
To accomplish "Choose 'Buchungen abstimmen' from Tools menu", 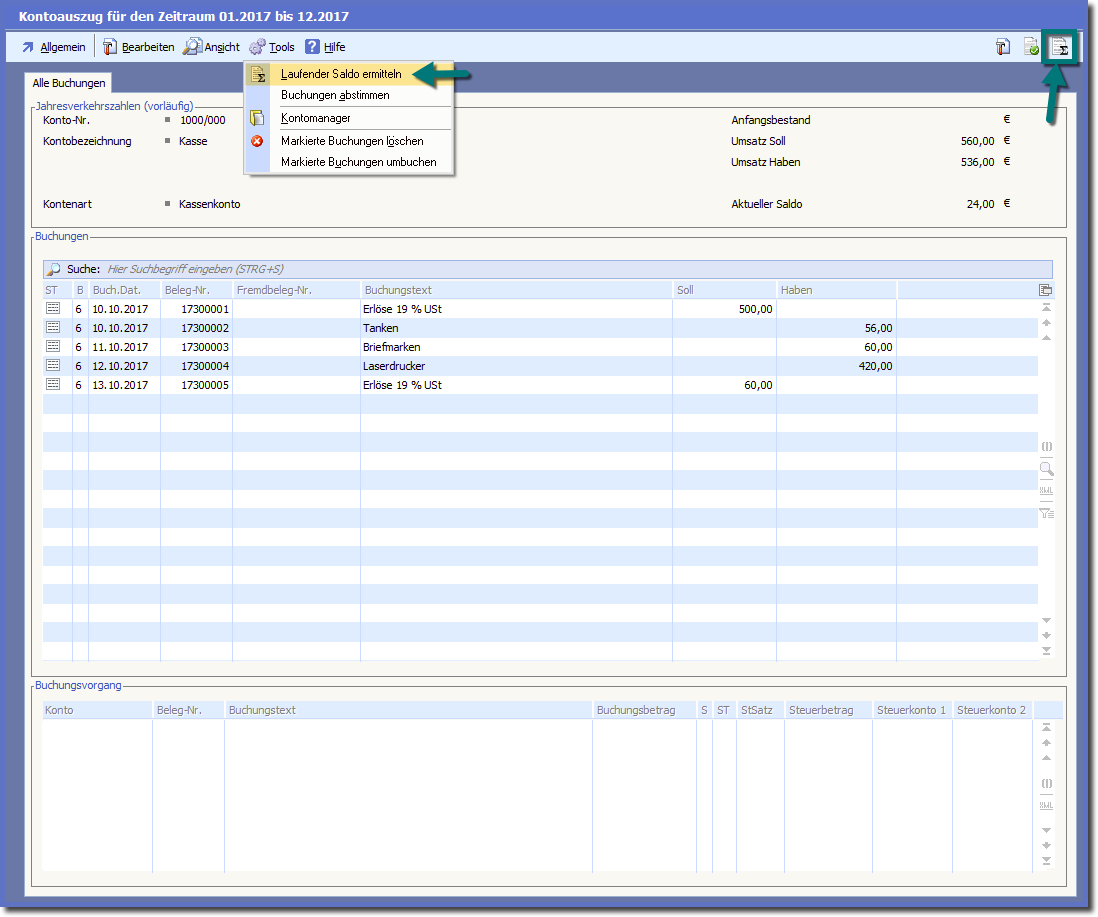I will pyautogui.click(x=335, y=95).
